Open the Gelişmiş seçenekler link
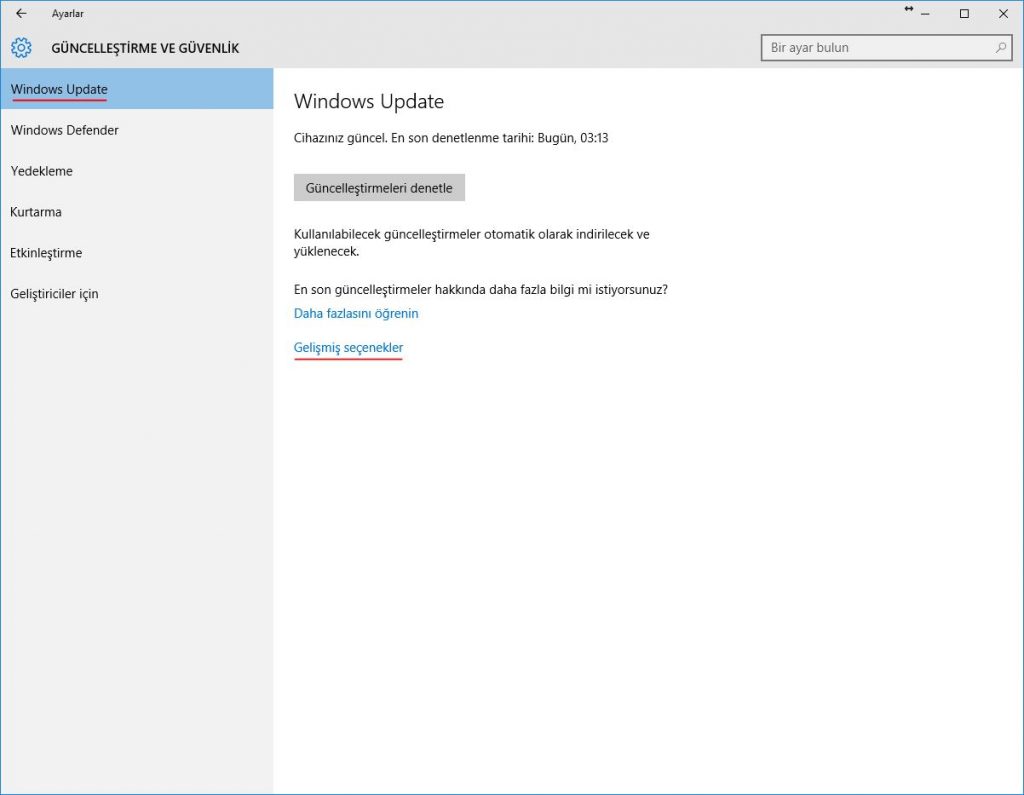Screen dimensions: 1024x795 click(348, 347)
